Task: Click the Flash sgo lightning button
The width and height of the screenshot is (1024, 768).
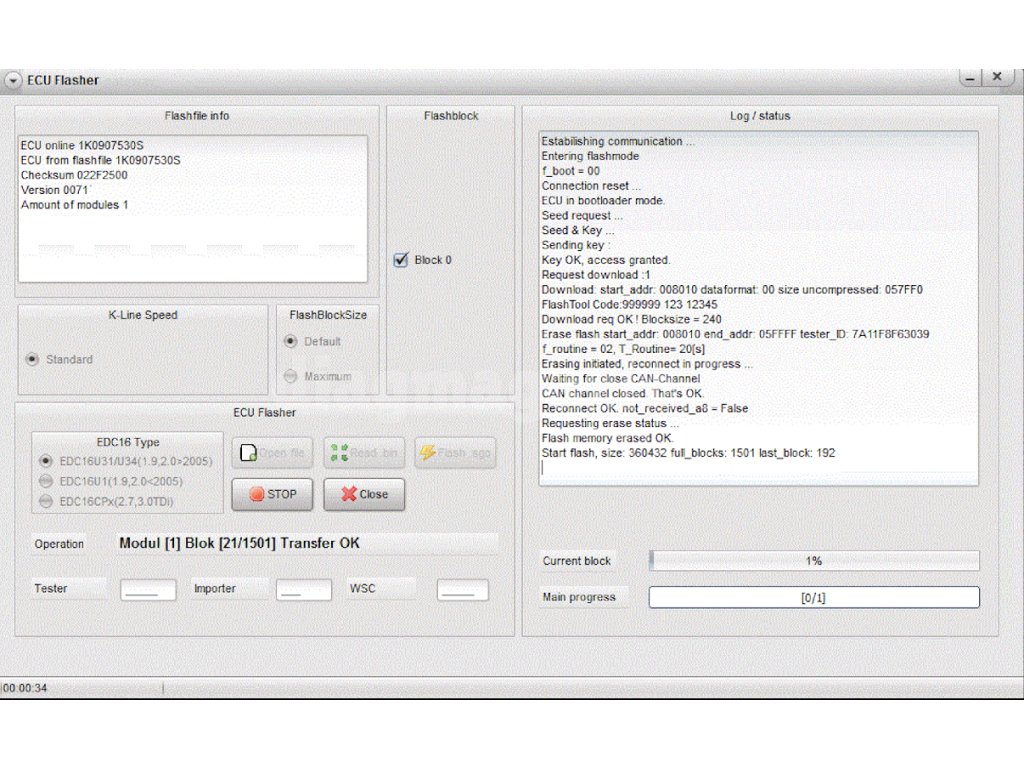Action: [x=455, y=453]
